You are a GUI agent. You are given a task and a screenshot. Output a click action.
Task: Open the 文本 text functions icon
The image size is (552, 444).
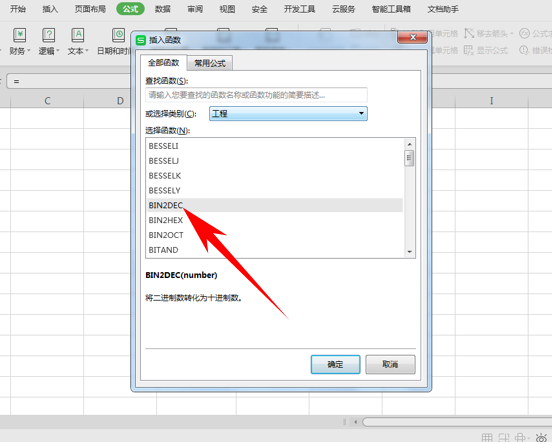pyautogui.click(x=77, y=35)
